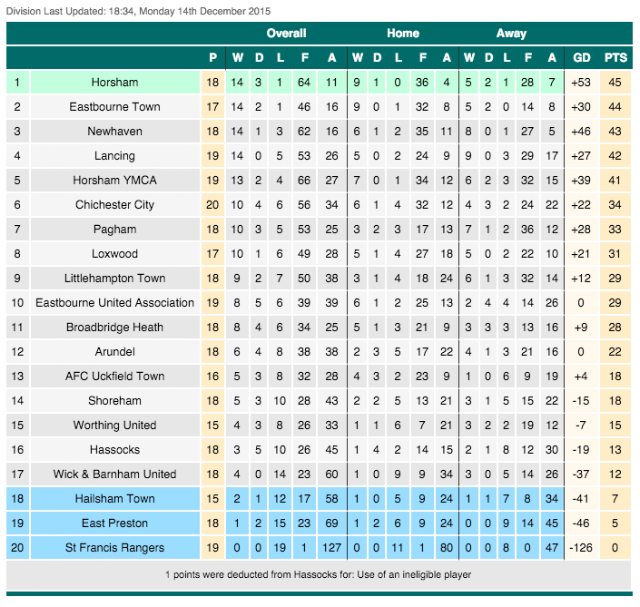
Task: Click East Preston's goal difference -46
Action: (581, 523)
